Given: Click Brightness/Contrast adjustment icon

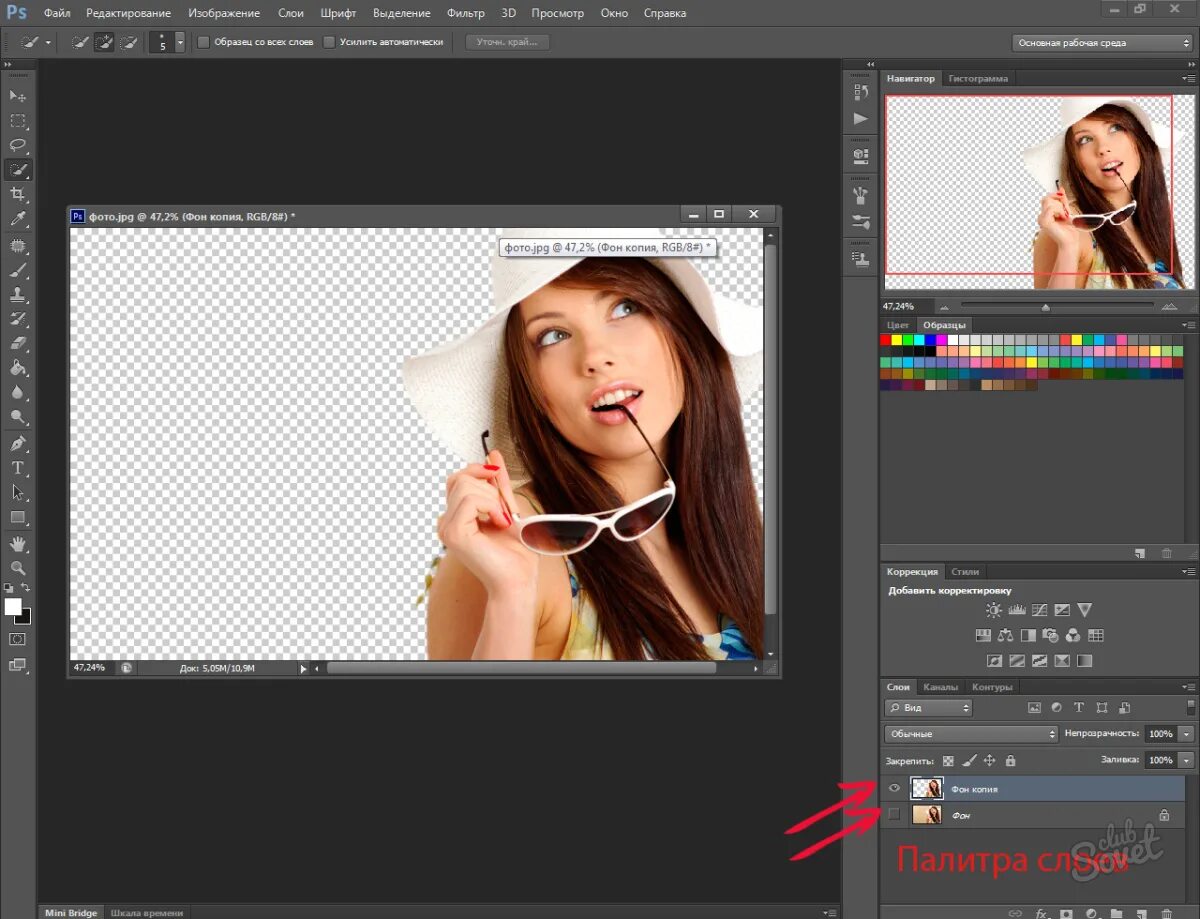Looking at the screenshot, I should pyautogui.click(x=993, y=610).
